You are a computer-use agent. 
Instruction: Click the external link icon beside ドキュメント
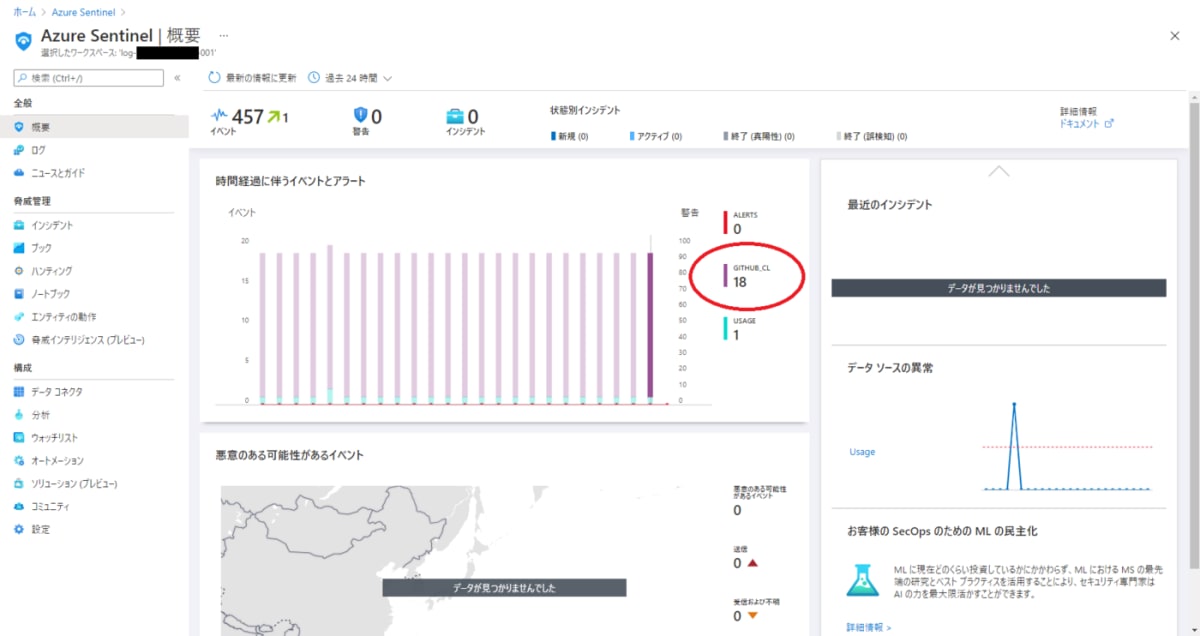(1108, 124)
